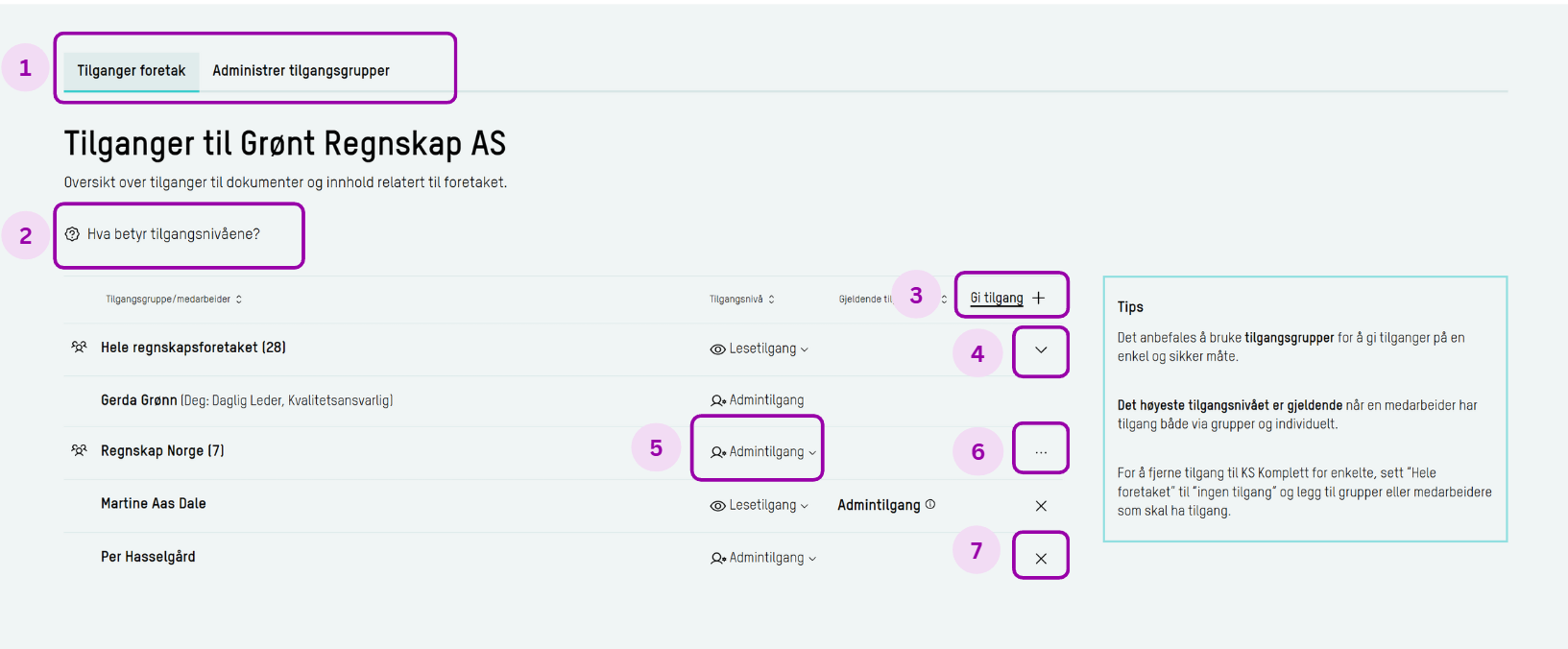Open Per Hasselgård's Admintilgang dropdown
Image resolution: width=1568 pixels, height=649 pixels.
click(764, 558)
